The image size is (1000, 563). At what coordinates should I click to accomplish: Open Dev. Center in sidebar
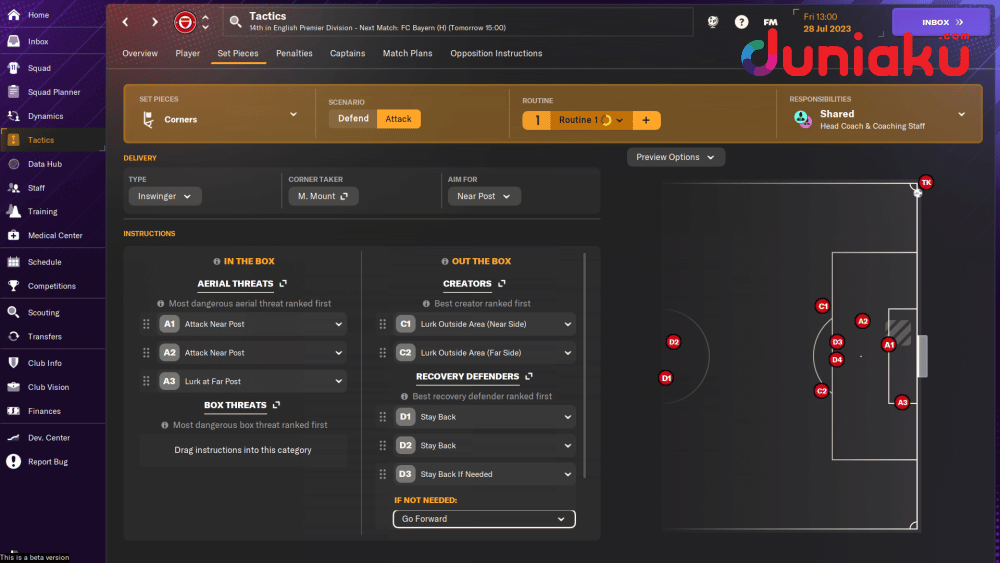point(52,437)
